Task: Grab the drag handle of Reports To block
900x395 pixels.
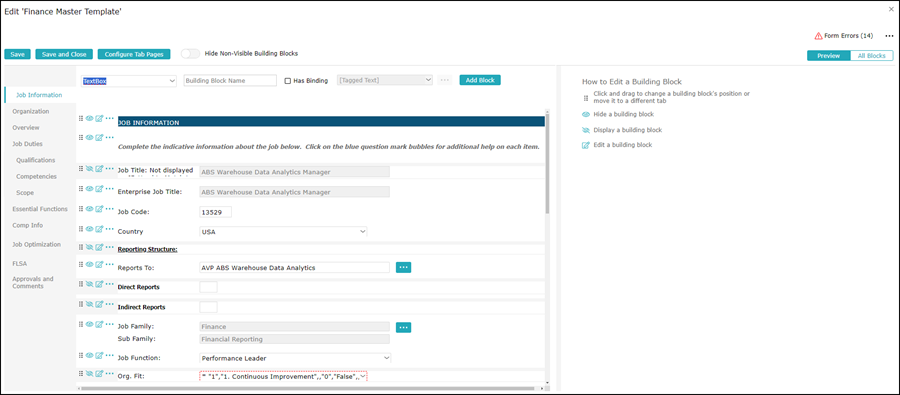Action: [x=81, y=264]
